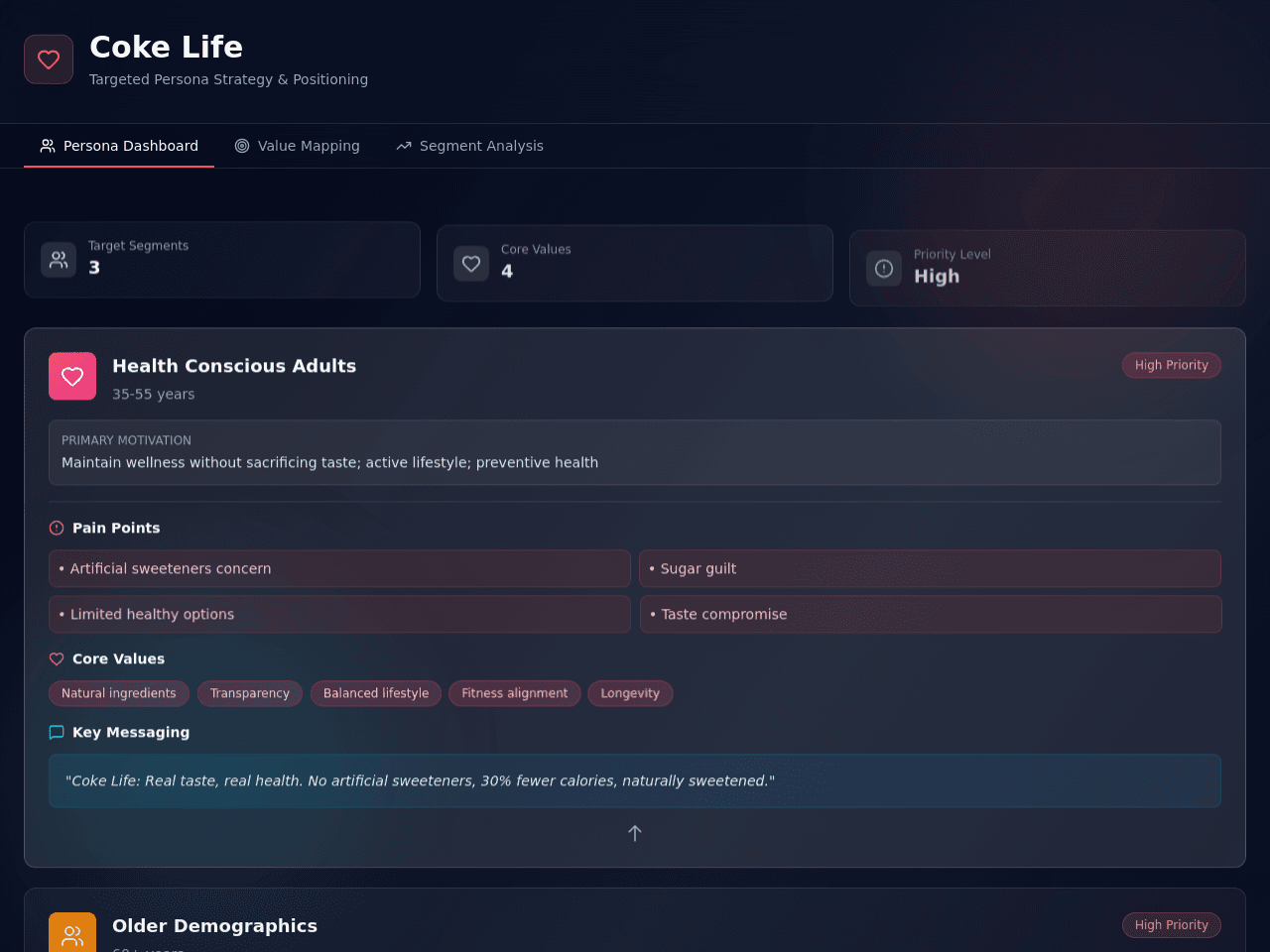Collapse the Health Conscious Adults card with up arrow
1270x952 pixels.
635,833
